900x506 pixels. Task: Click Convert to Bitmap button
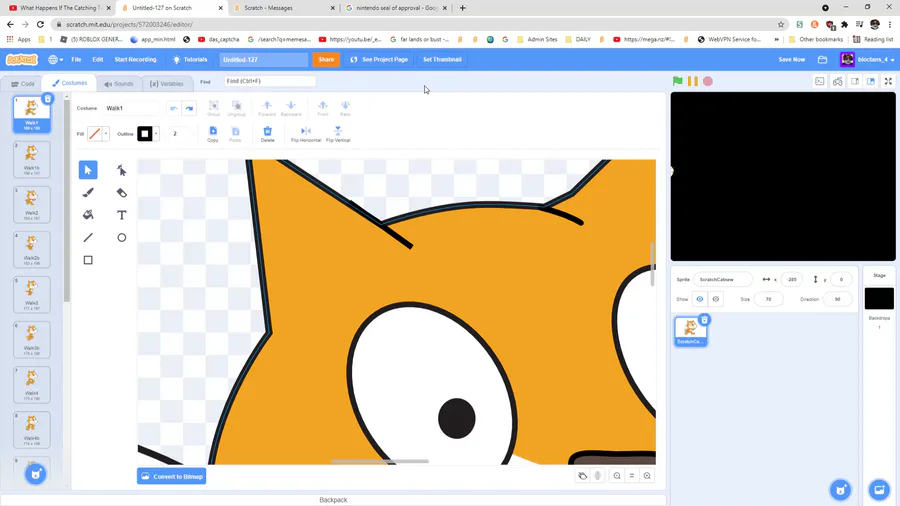[172, 476]
